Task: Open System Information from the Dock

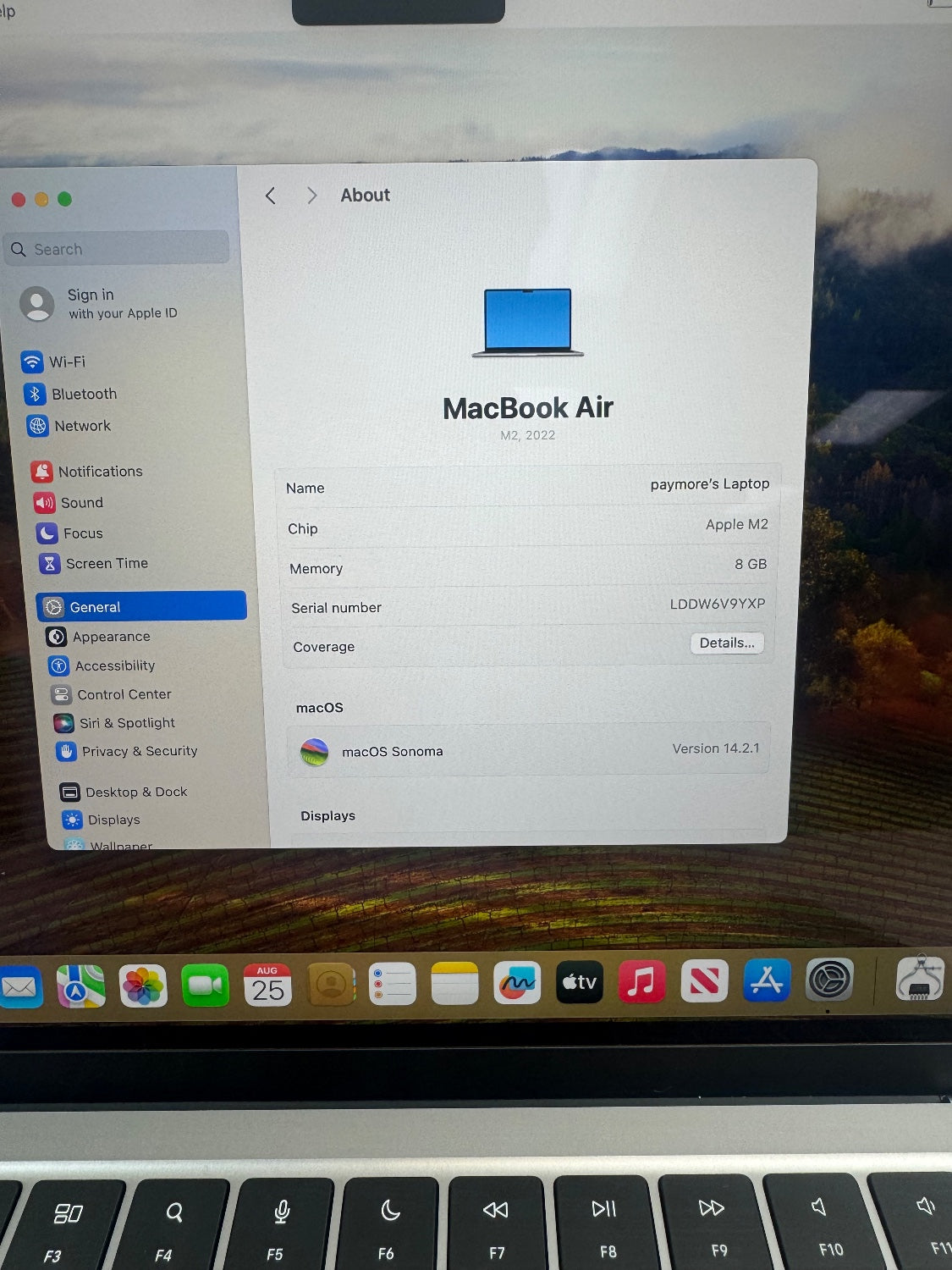Action: 920,980
